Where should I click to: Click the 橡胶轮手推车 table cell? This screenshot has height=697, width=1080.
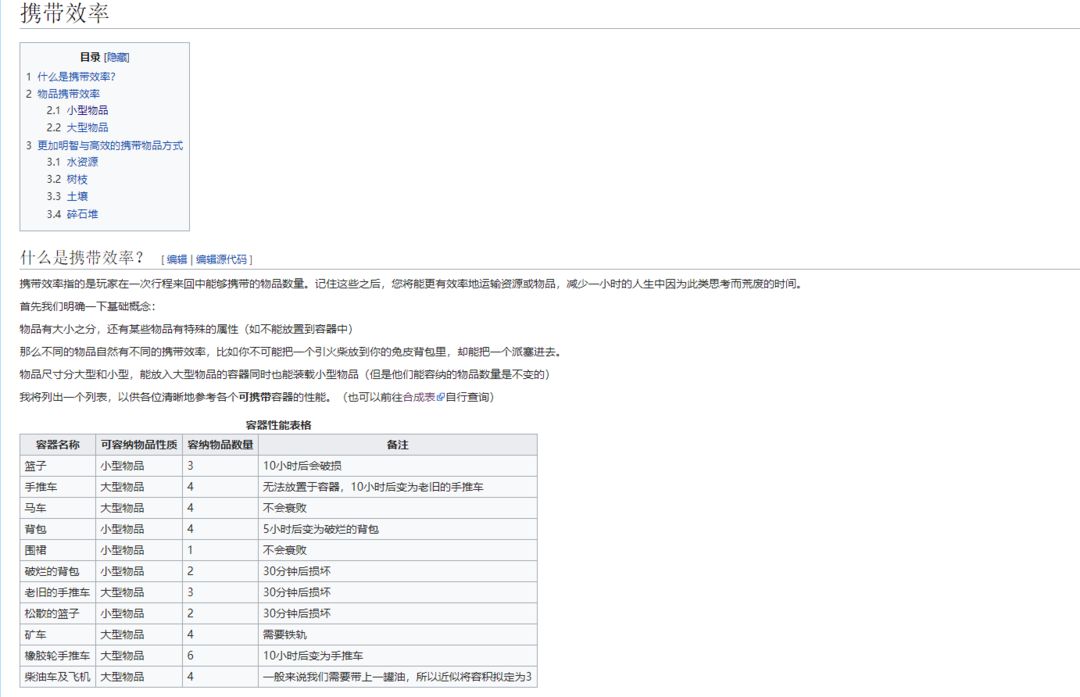(x=58, y=656)
